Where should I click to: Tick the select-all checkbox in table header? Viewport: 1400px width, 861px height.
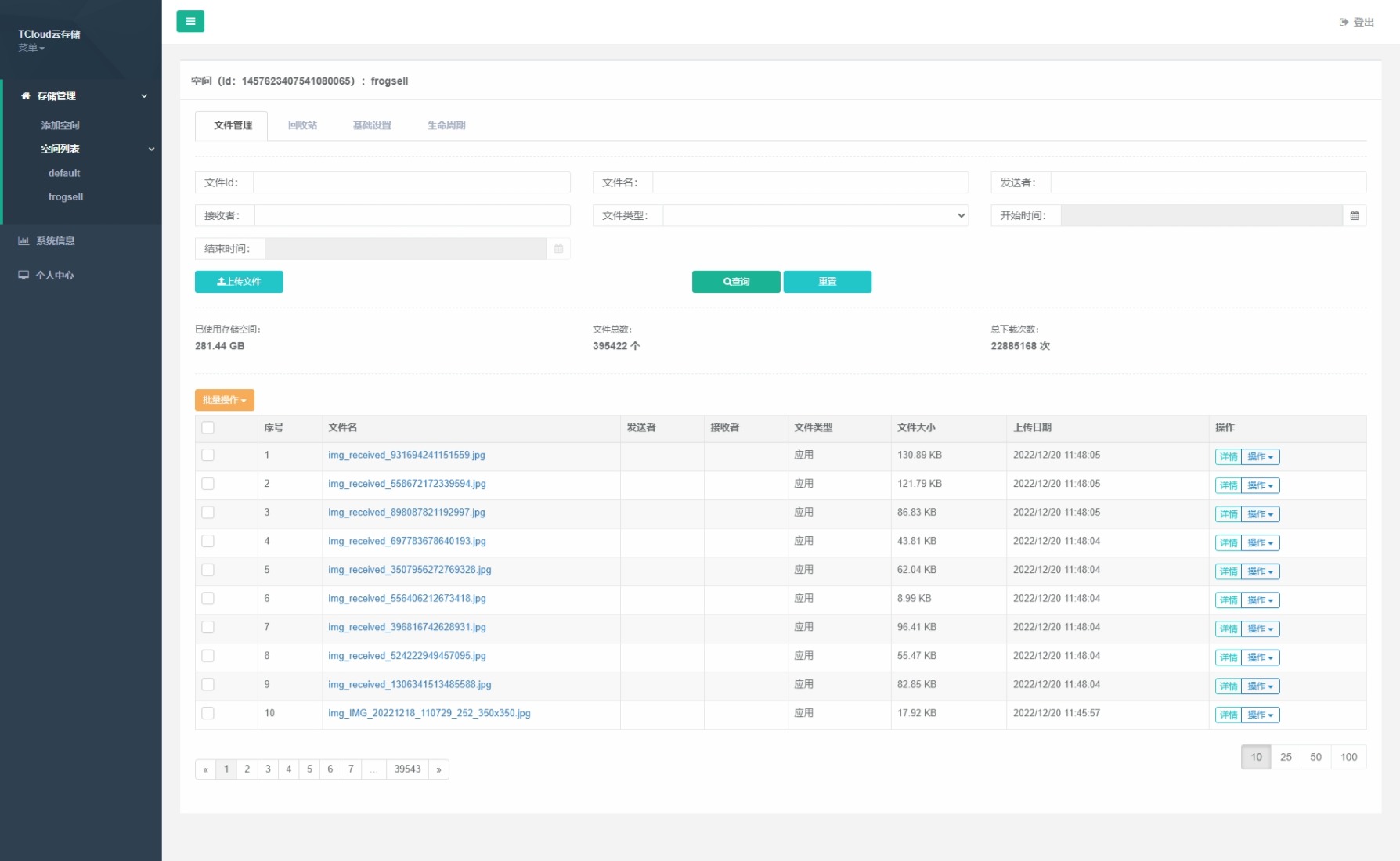pyautogui.click(x=207, y=427)
